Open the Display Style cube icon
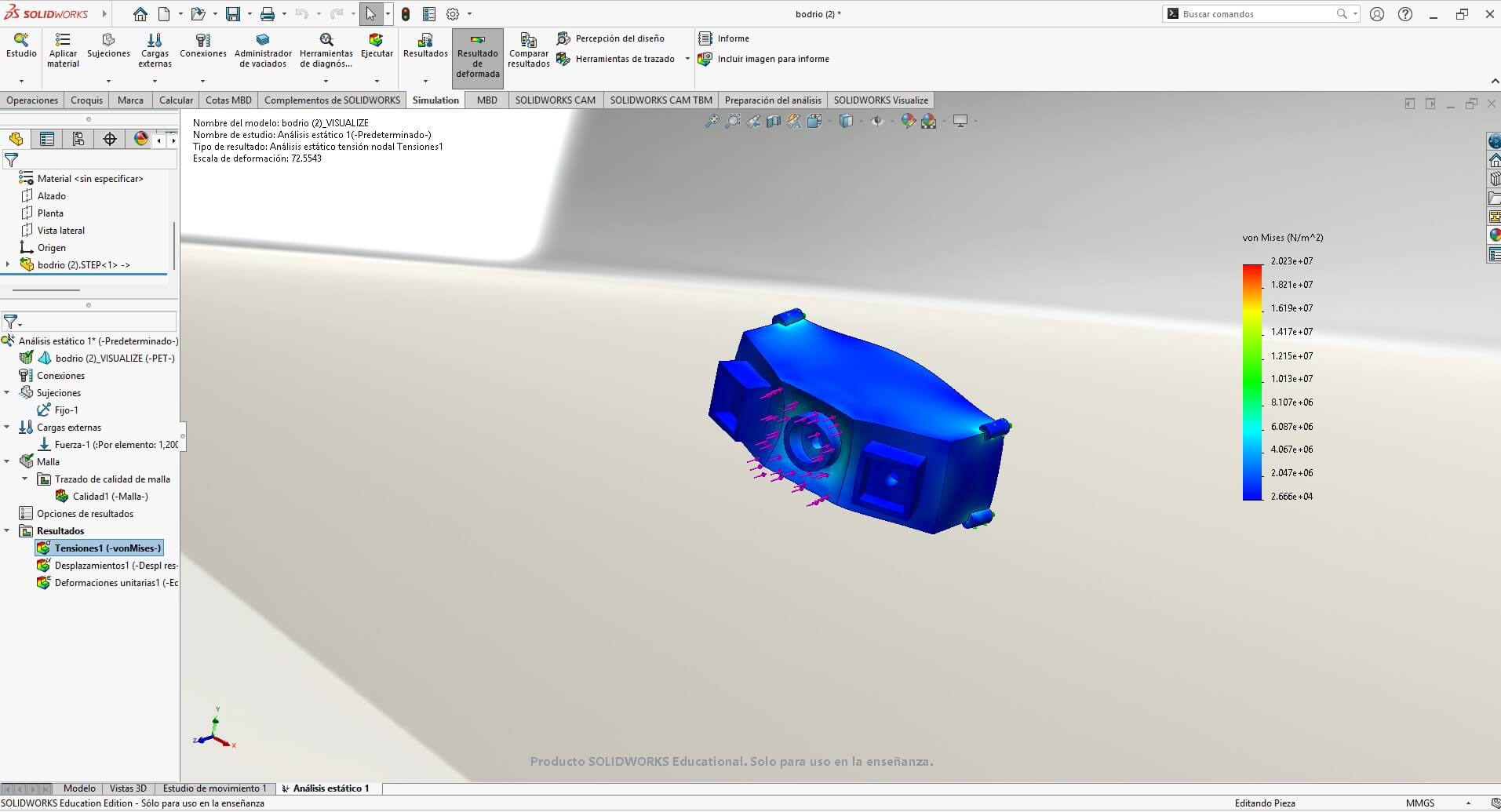The width and height of the screenshot is (1501, 812). 846,121
